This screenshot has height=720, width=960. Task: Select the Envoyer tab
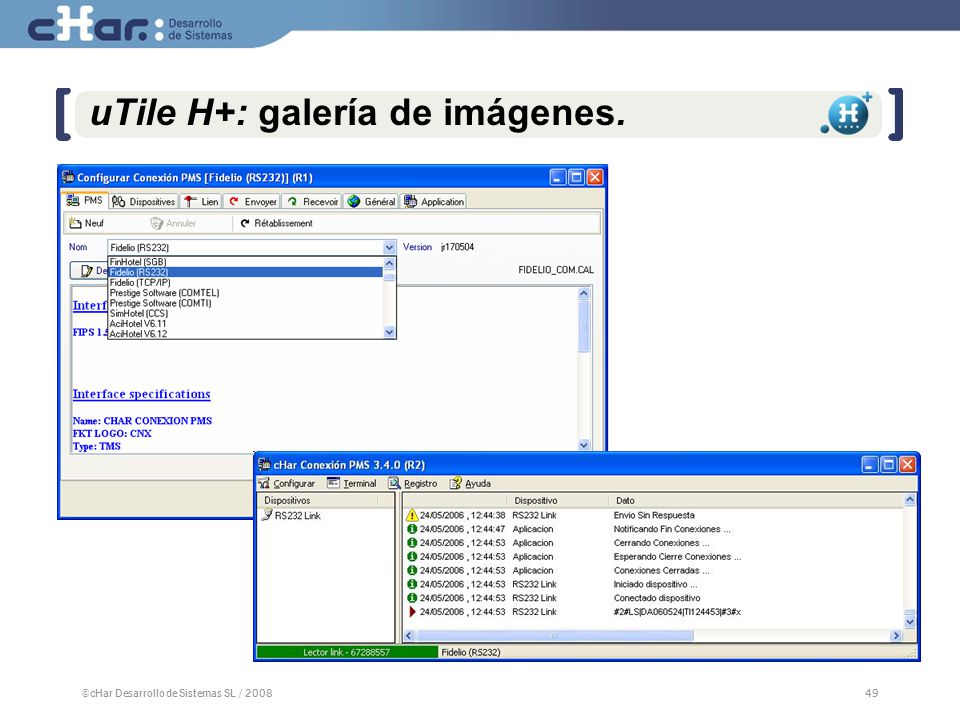(x=253, y=201)
